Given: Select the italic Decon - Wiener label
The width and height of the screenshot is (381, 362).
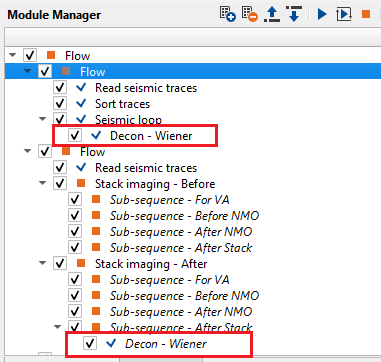Looking at the screenshot, I should 166,344.
